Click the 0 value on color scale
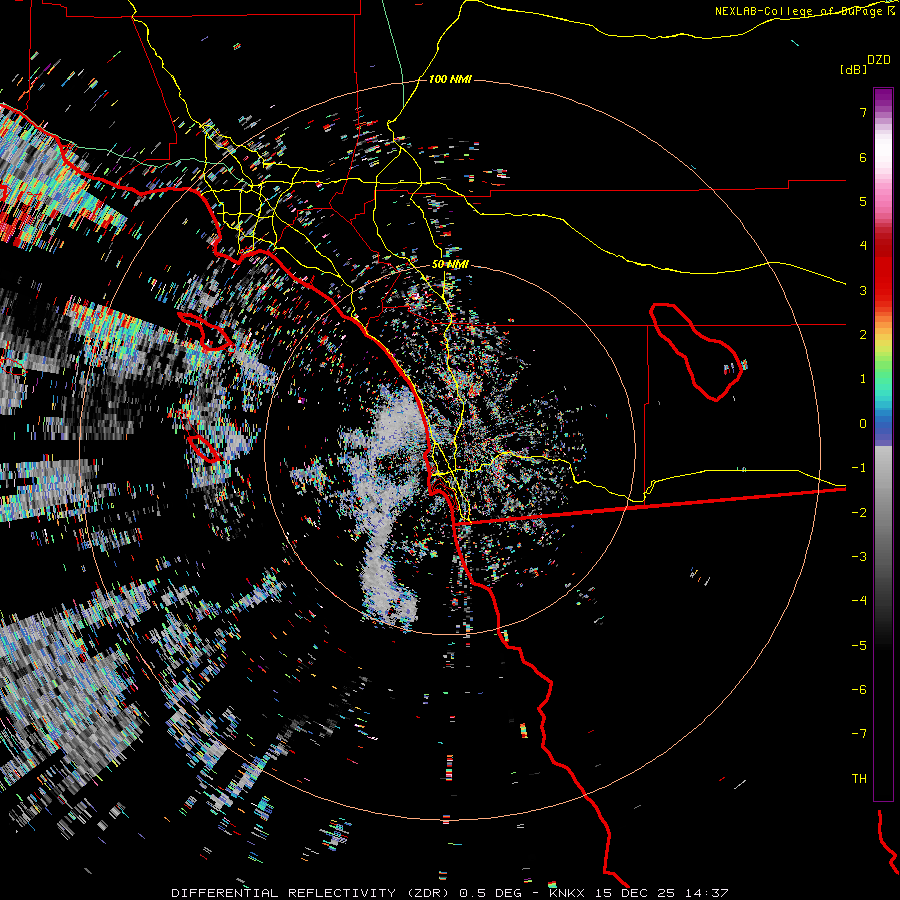This screenshot has width=900, height=900. (x=863, y=424)
